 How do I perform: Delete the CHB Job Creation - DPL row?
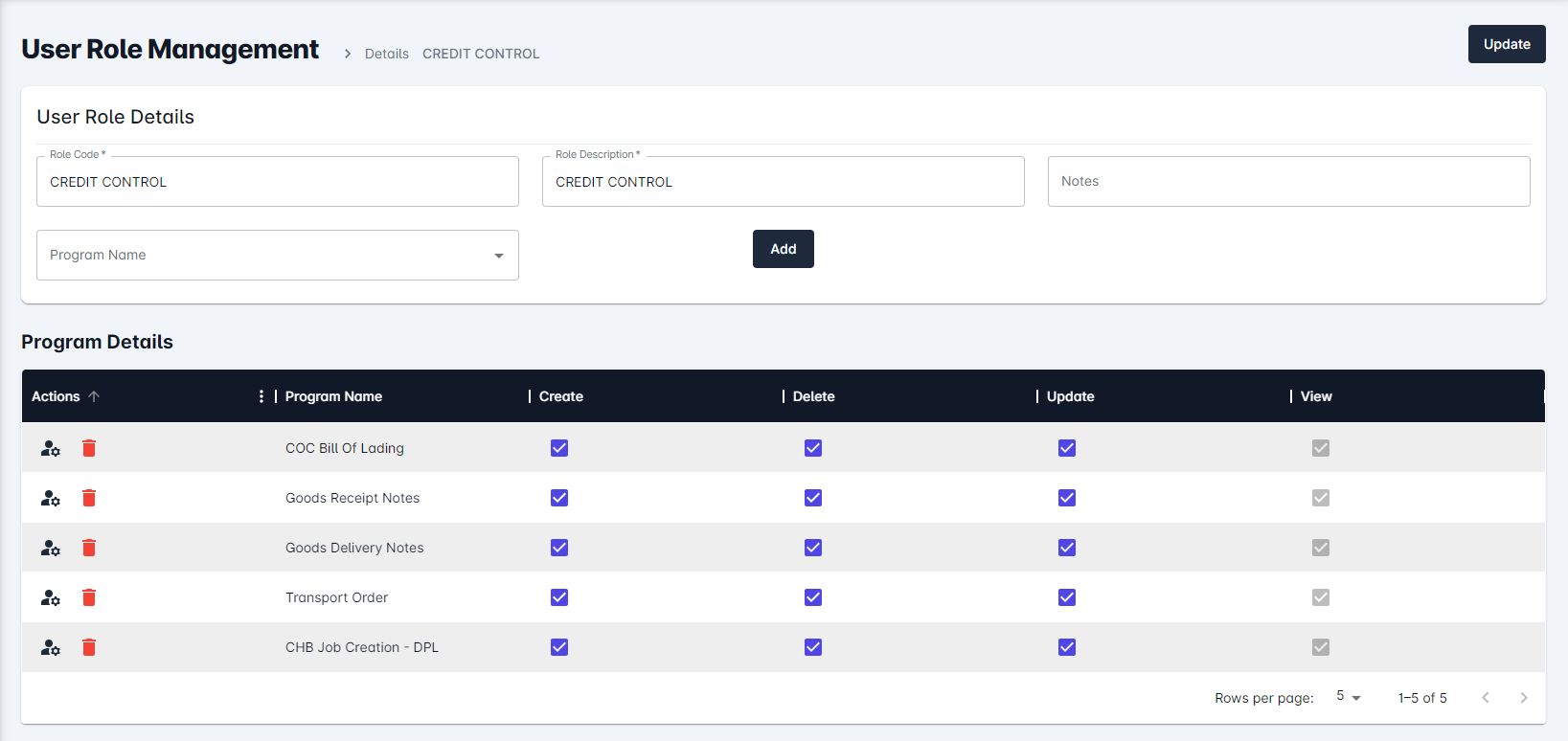point(89,647)
